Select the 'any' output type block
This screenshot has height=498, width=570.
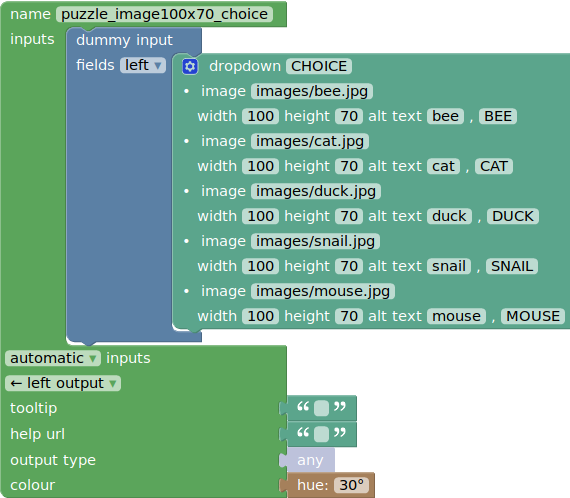coord(310,460)
